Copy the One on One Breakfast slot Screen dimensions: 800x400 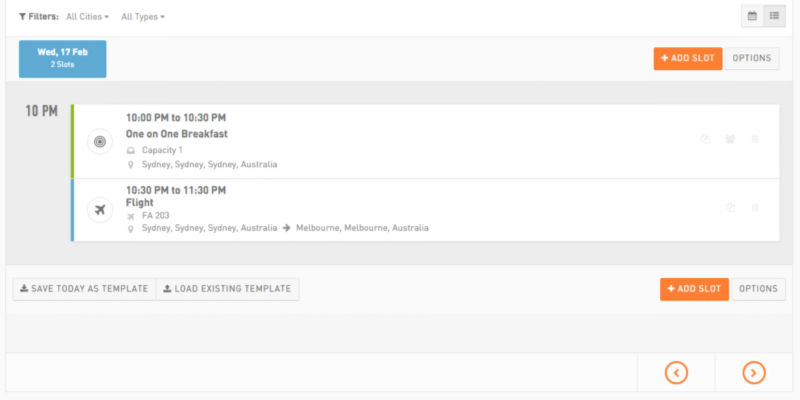tap(705, 139)
